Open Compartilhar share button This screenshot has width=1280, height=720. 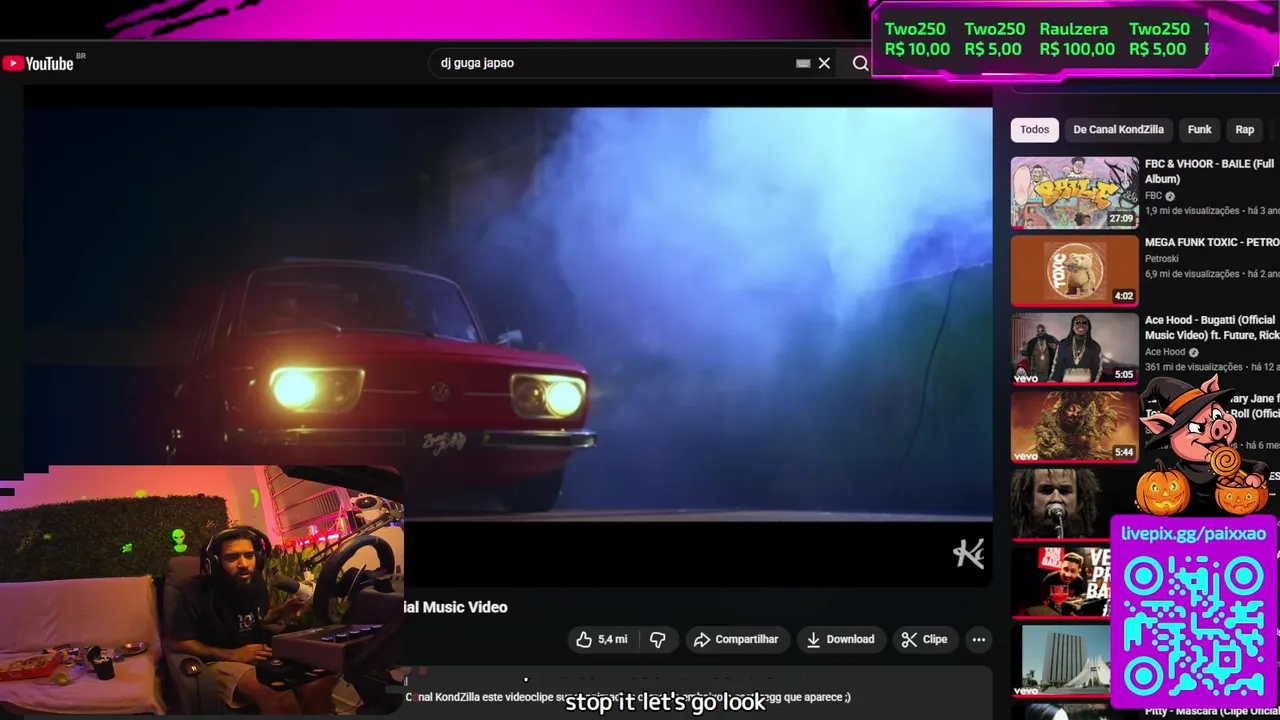(736, 639)
